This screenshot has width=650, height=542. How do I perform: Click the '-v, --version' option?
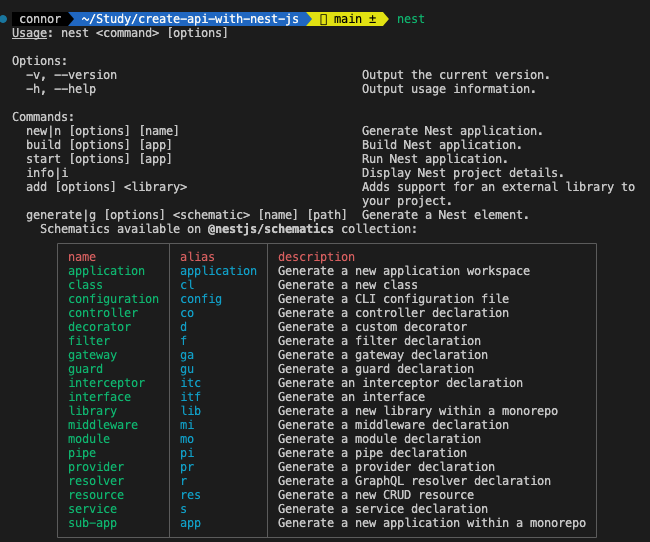pos(71,75)
